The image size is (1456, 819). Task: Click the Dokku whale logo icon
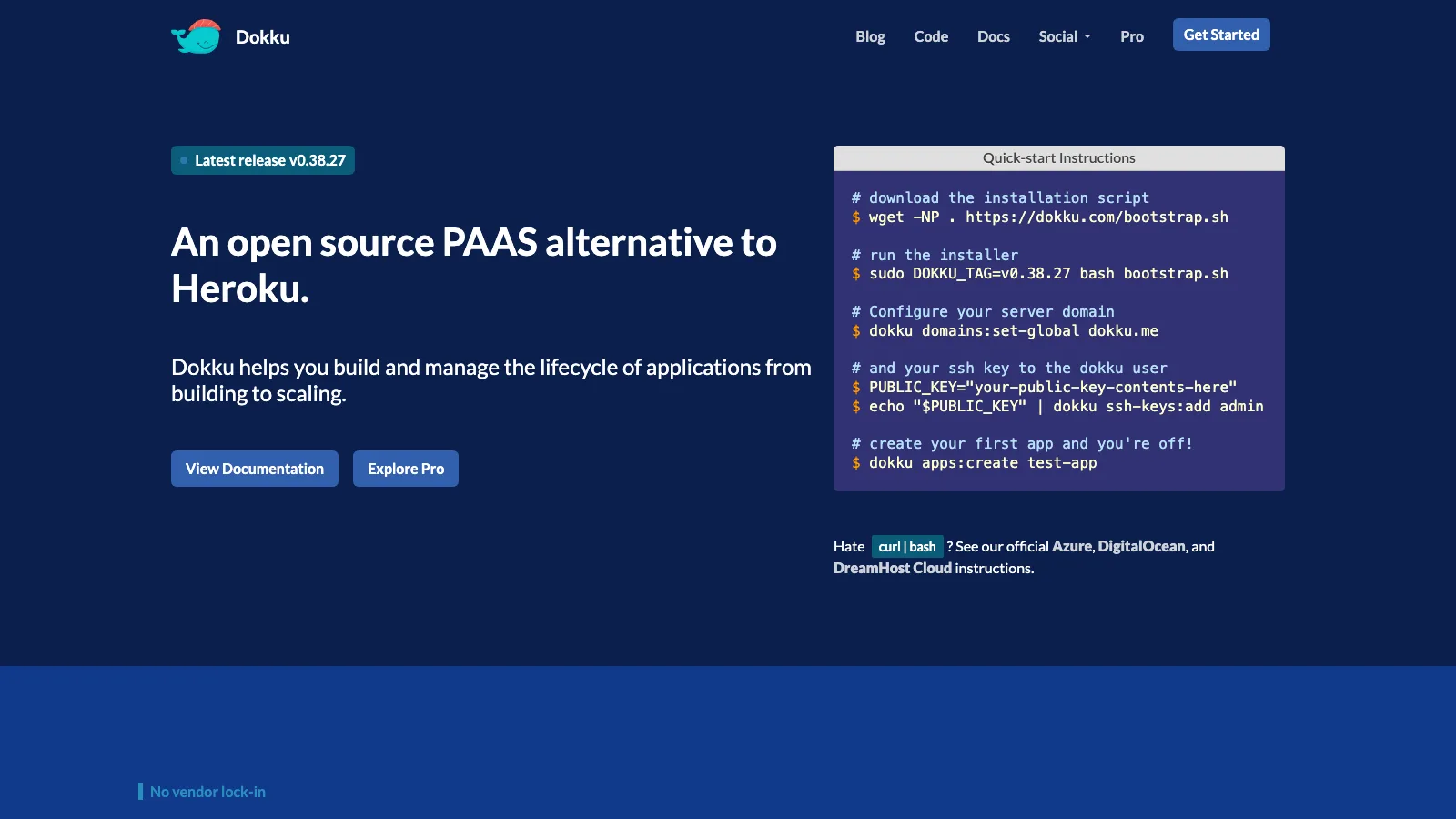(196, 36)
